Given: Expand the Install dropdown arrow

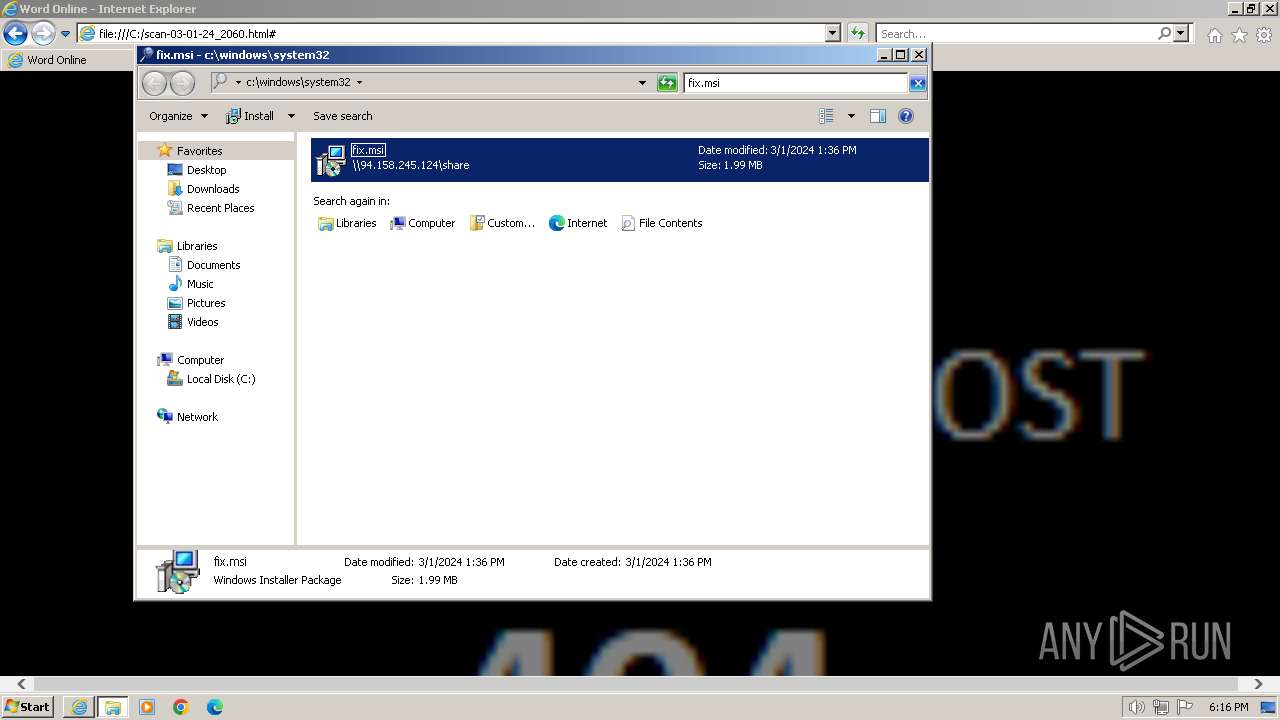Looking at the screenshot, I should (291, 116).
